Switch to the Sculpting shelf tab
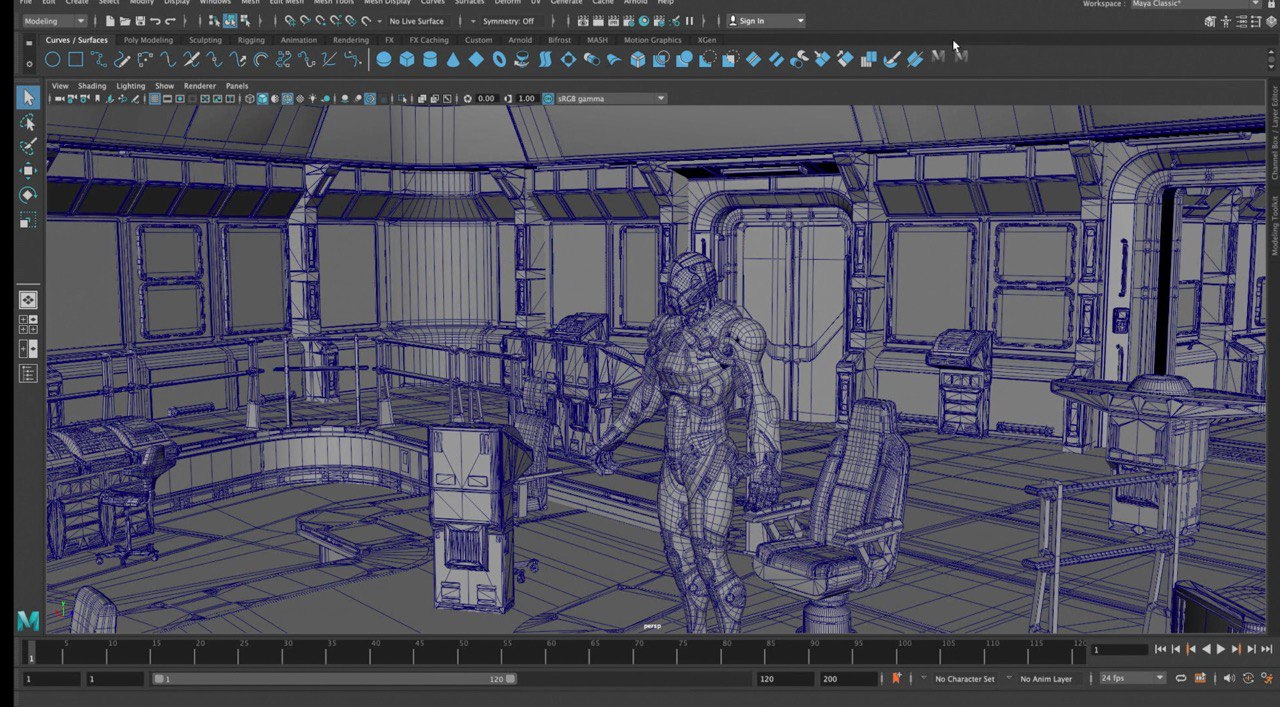 [x=205, y=40]
